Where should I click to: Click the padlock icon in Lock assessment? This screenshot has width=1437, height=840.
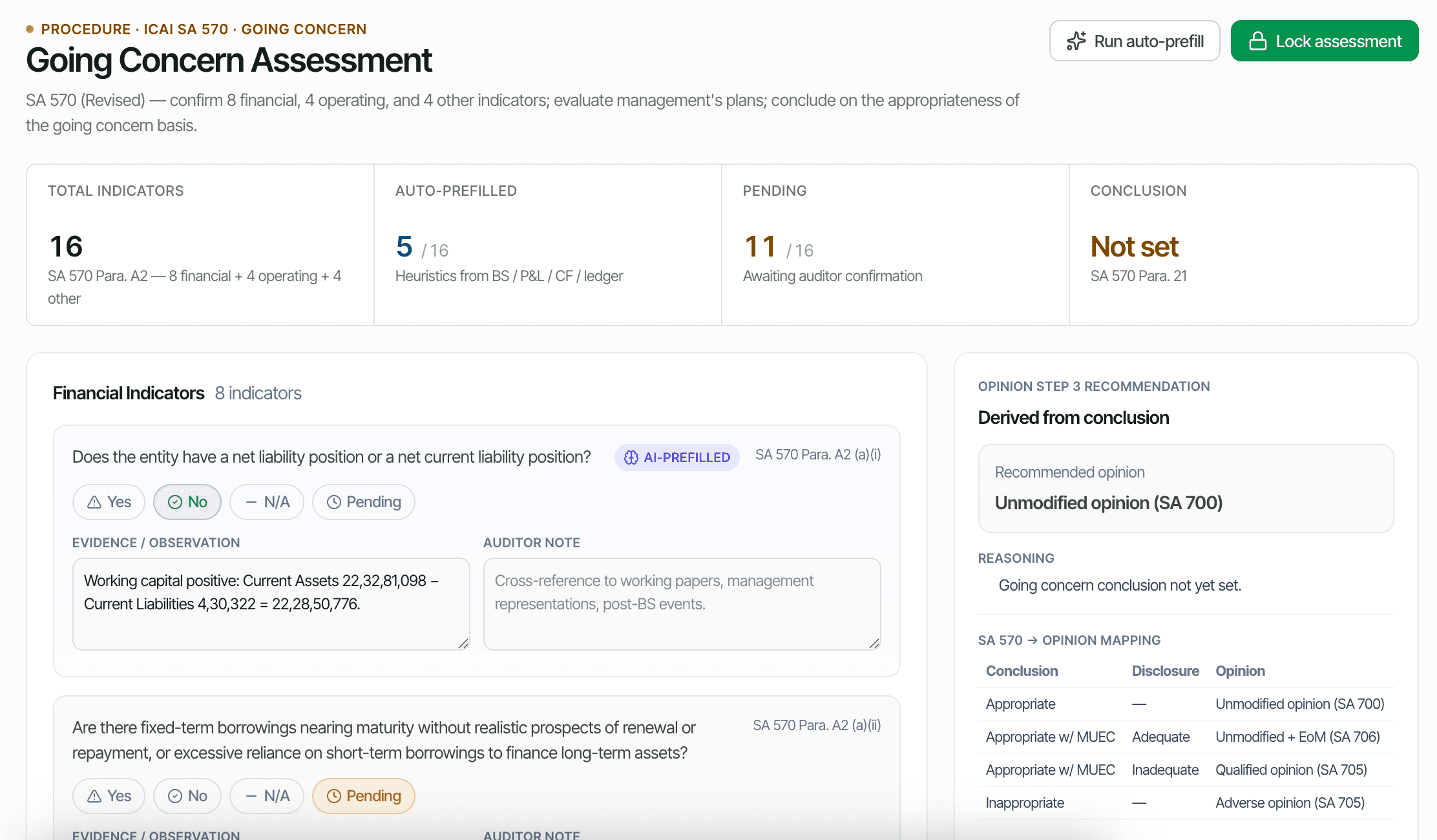point(1257,41)
